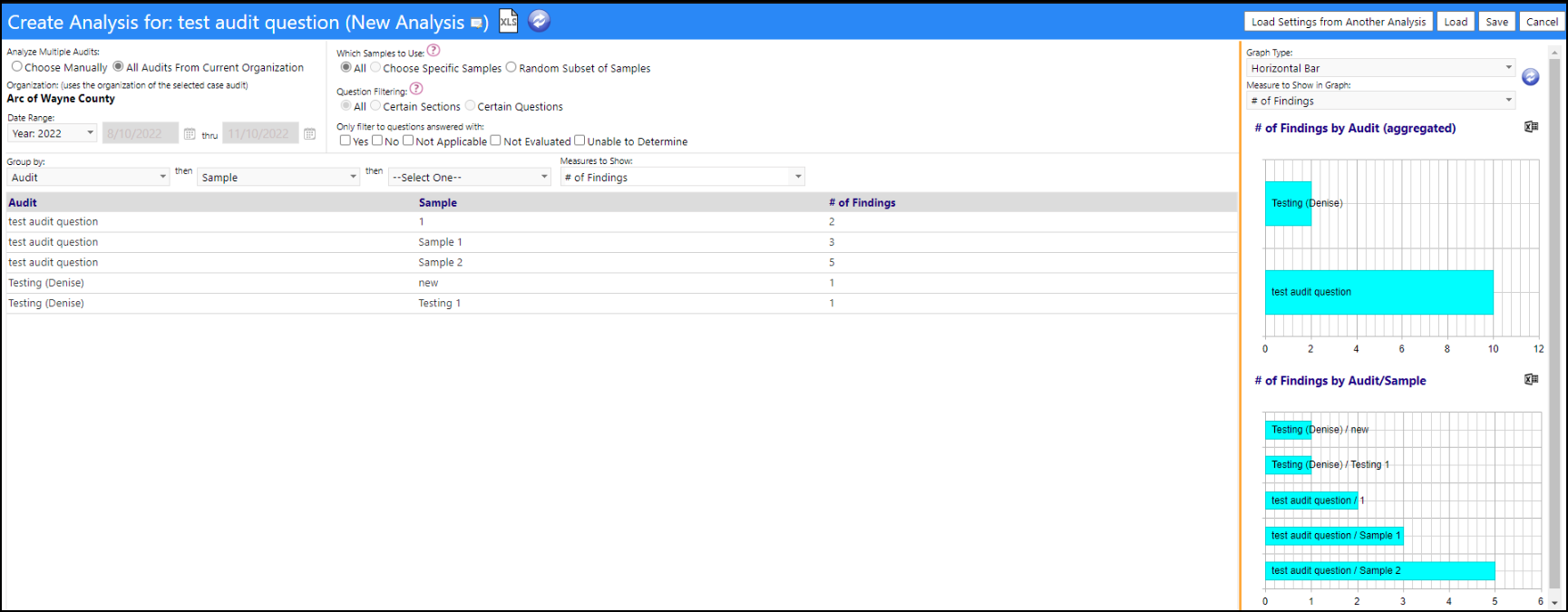Click the start date field 8/10/2022
Image resolution: width=1568 pixels, height=612 pixels.
(141, 133)
